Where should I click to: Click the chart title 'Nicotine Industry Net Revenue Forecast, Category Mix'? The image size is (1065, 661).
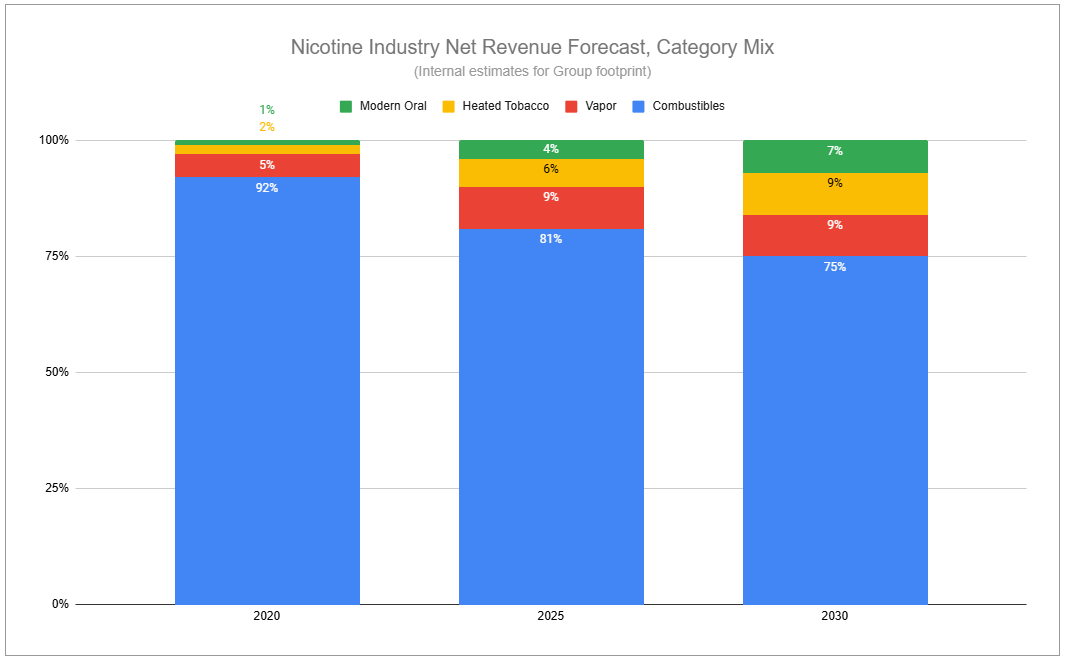532,47
